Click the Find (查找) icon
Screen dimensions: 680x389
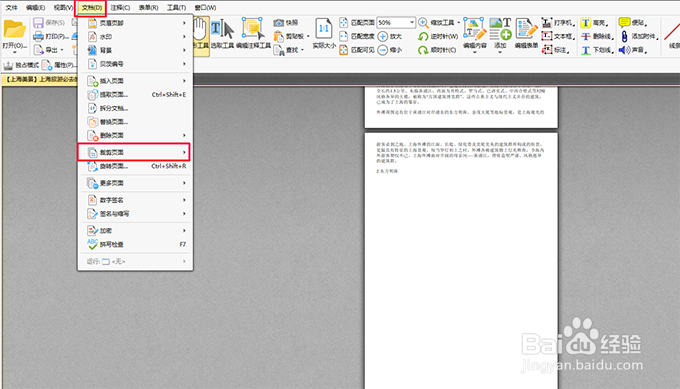tap(278, 50)
